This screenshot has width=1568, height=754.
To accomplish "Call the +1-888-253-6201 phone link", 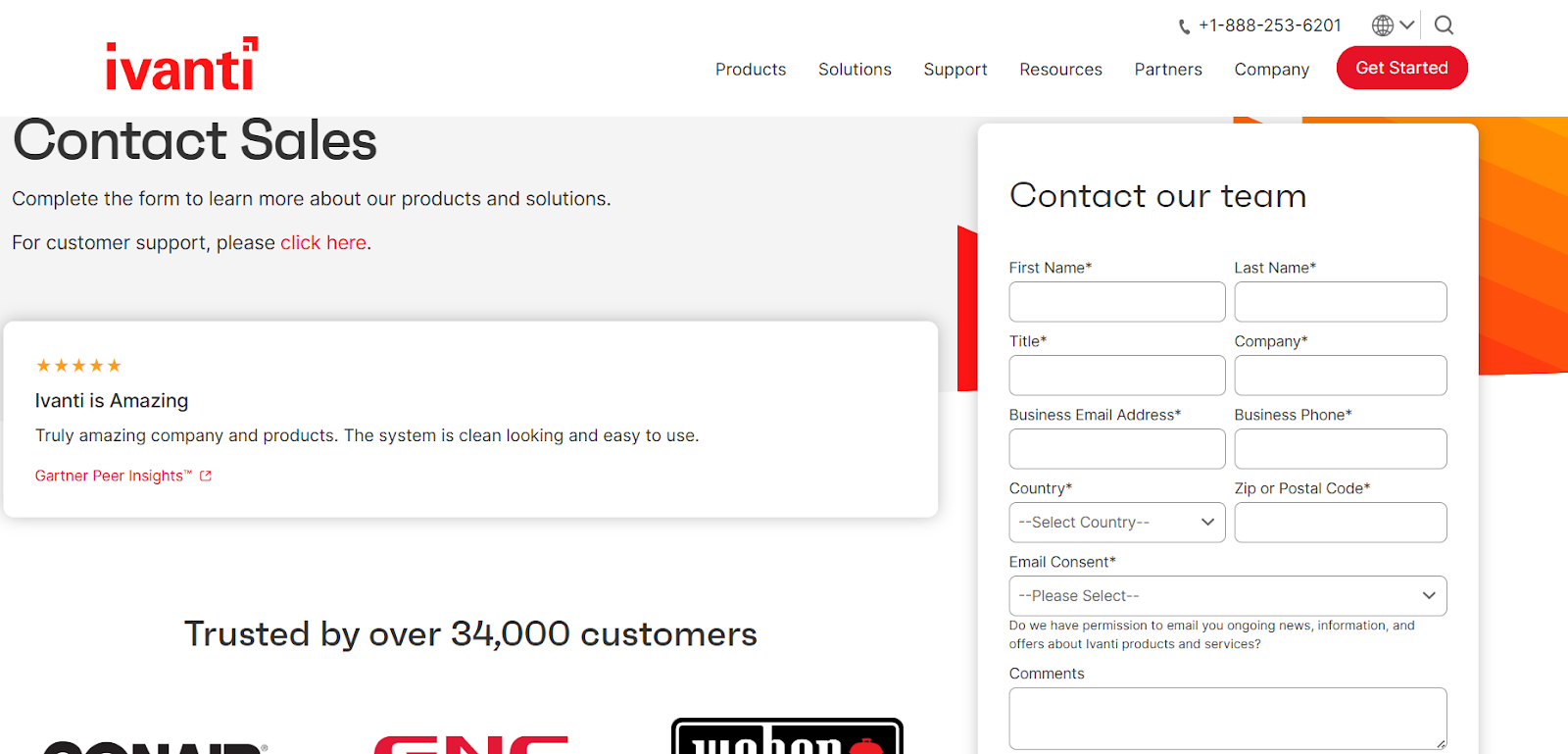I will point(1270,25).
